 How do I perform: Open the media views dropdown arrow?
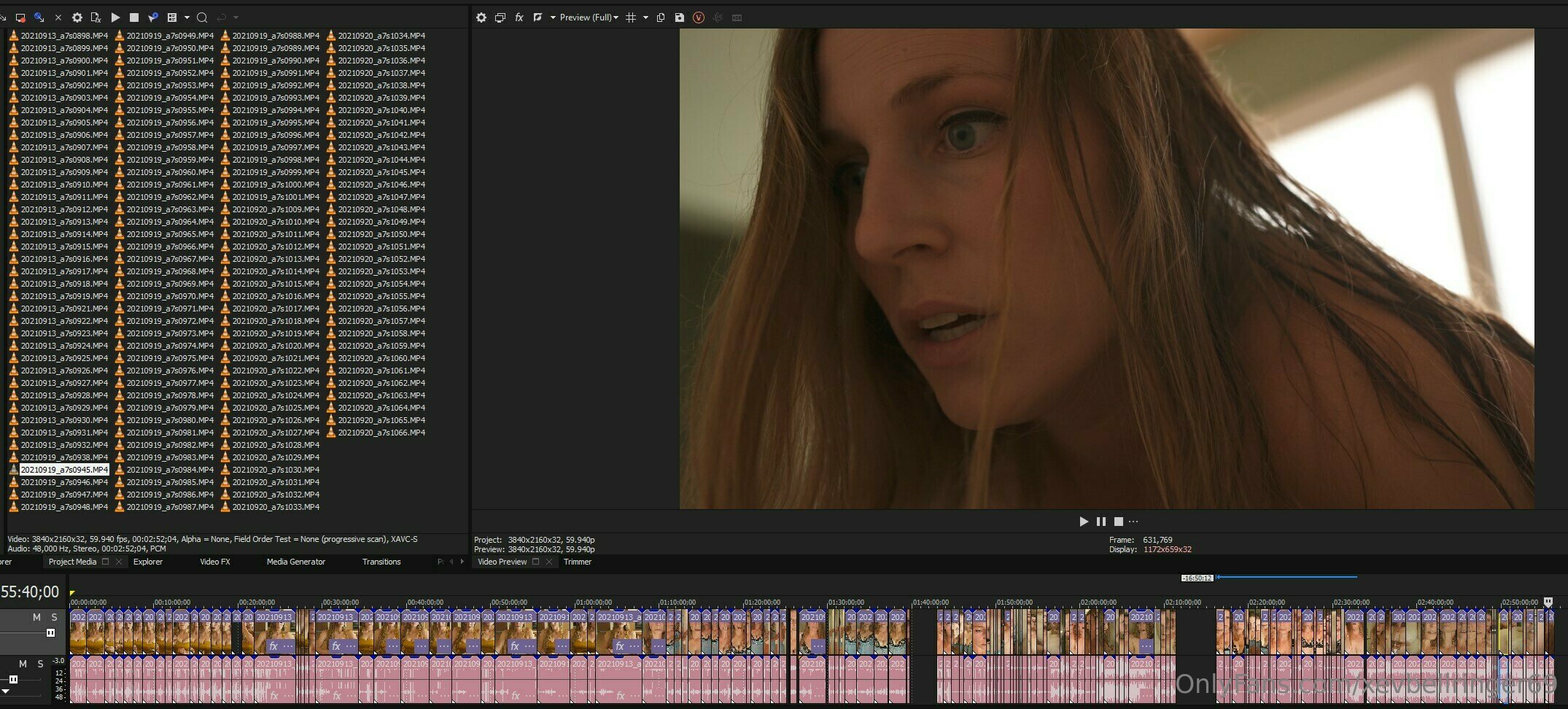[x=187, y=18]
